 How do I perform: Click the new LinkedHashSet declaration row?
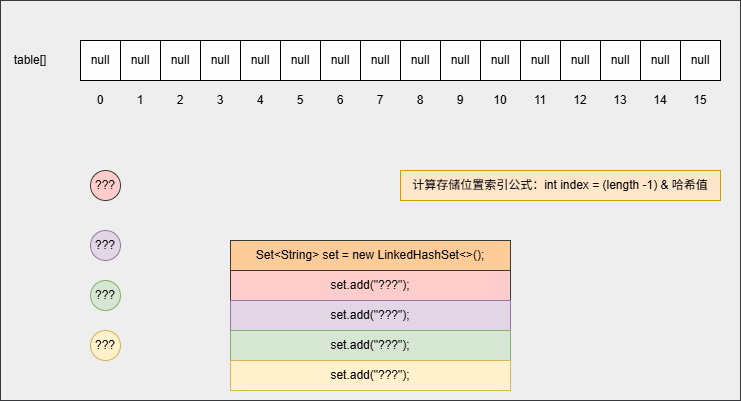click(370, 255)
